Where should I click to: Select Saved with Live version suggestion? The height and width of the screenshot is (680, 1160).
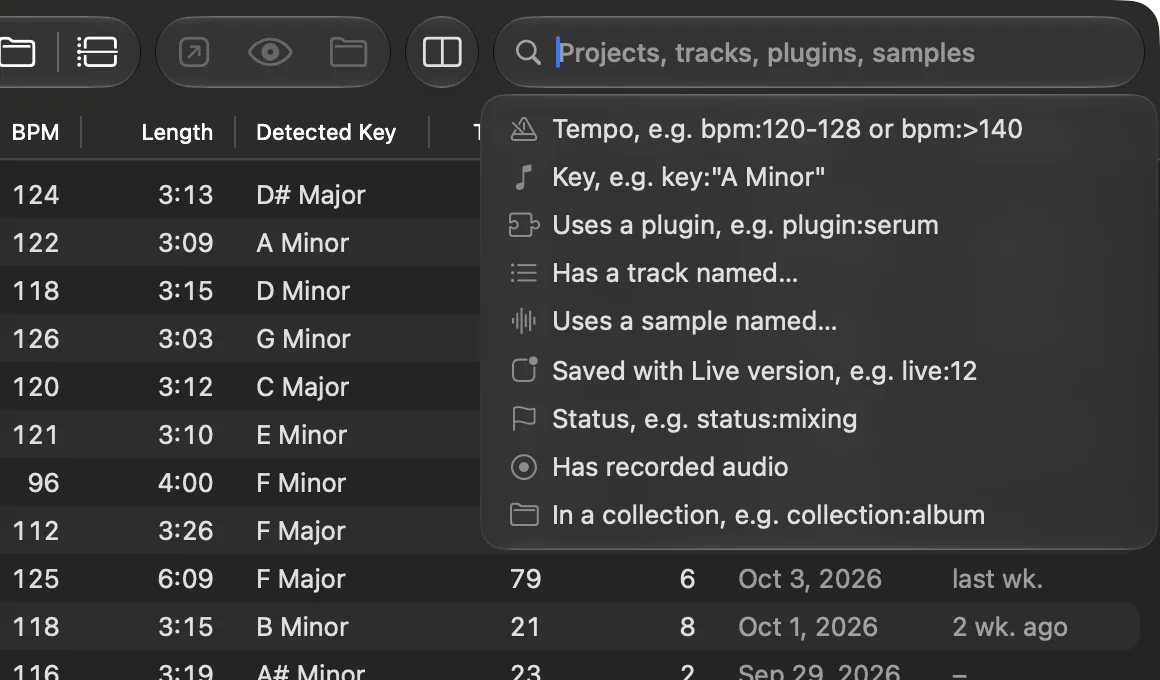(819, 371)
